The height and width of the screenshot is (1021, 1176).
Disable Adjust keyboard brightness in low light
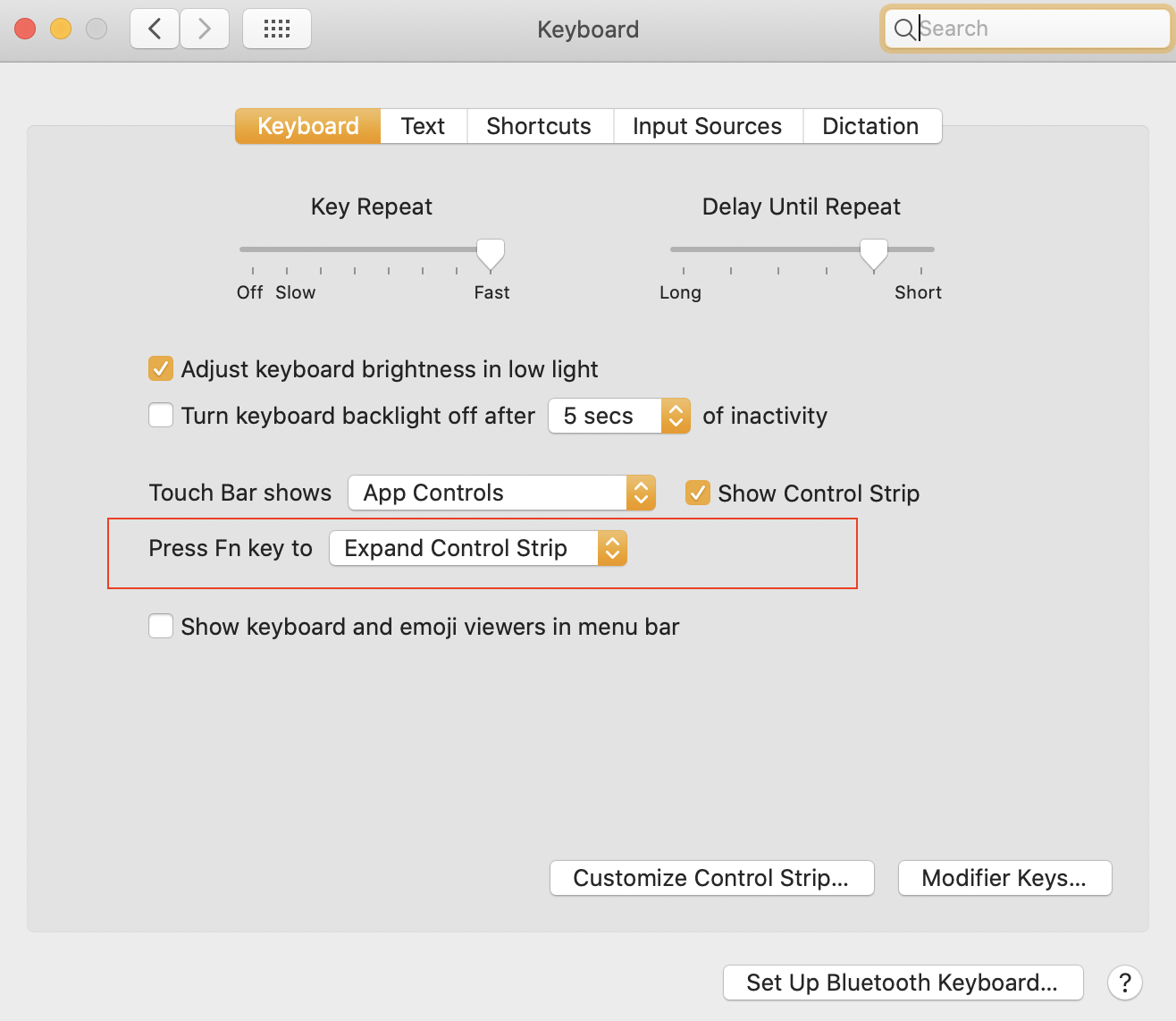[161, 368]
